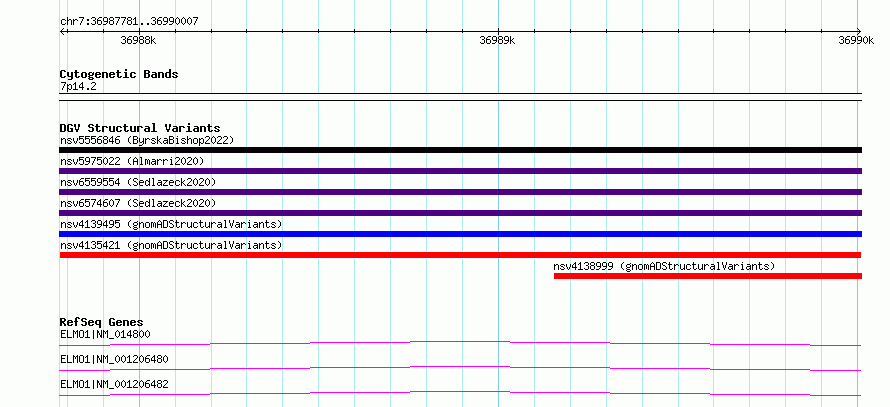Click the 36988k ruler tick label
The width and height of the screenshot is (890, 407).
coord(138,40)
